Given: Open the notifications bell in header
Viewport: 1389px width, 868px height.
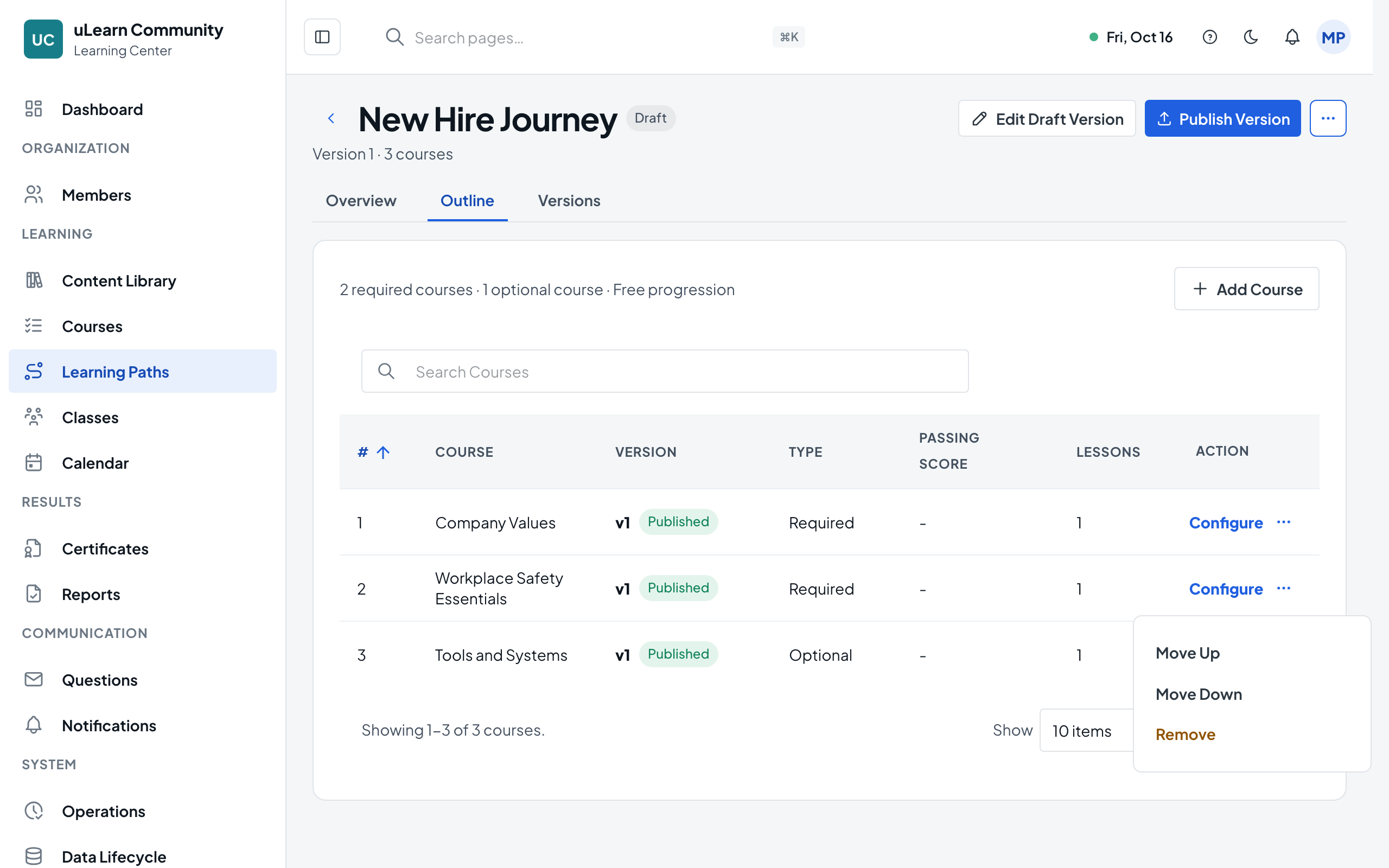Looking at the screenshot, I should click(x=1291, y=37).
